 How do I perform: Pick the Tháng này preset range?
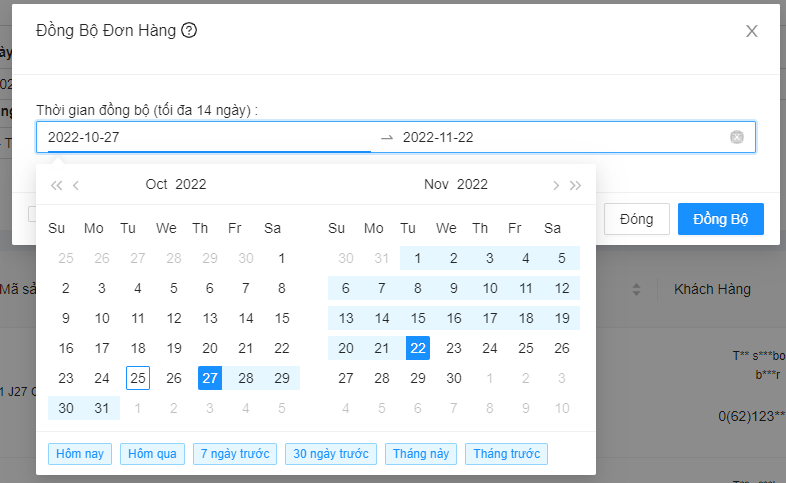[x=420, y=454]
